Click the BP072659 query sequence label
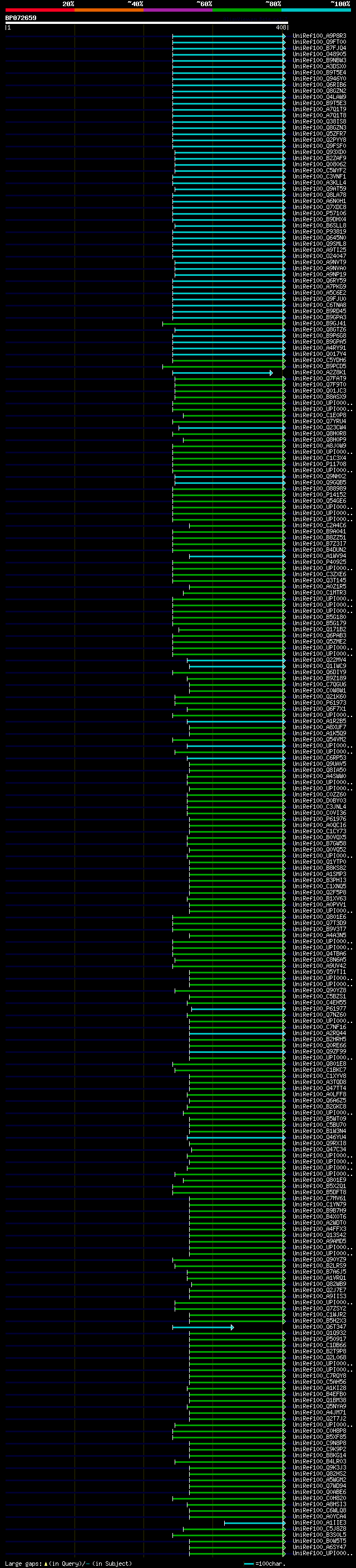 21,18
